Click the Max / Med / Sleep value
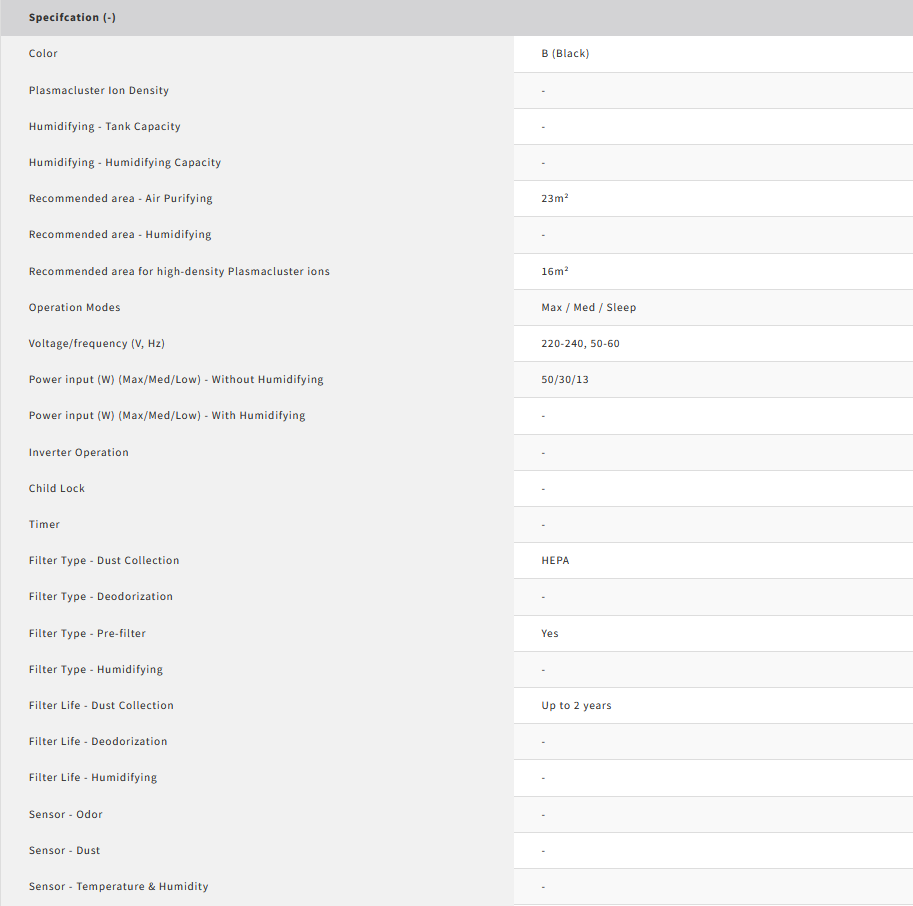The width and height of the screenshot is (913, 906). click(588, 308)
